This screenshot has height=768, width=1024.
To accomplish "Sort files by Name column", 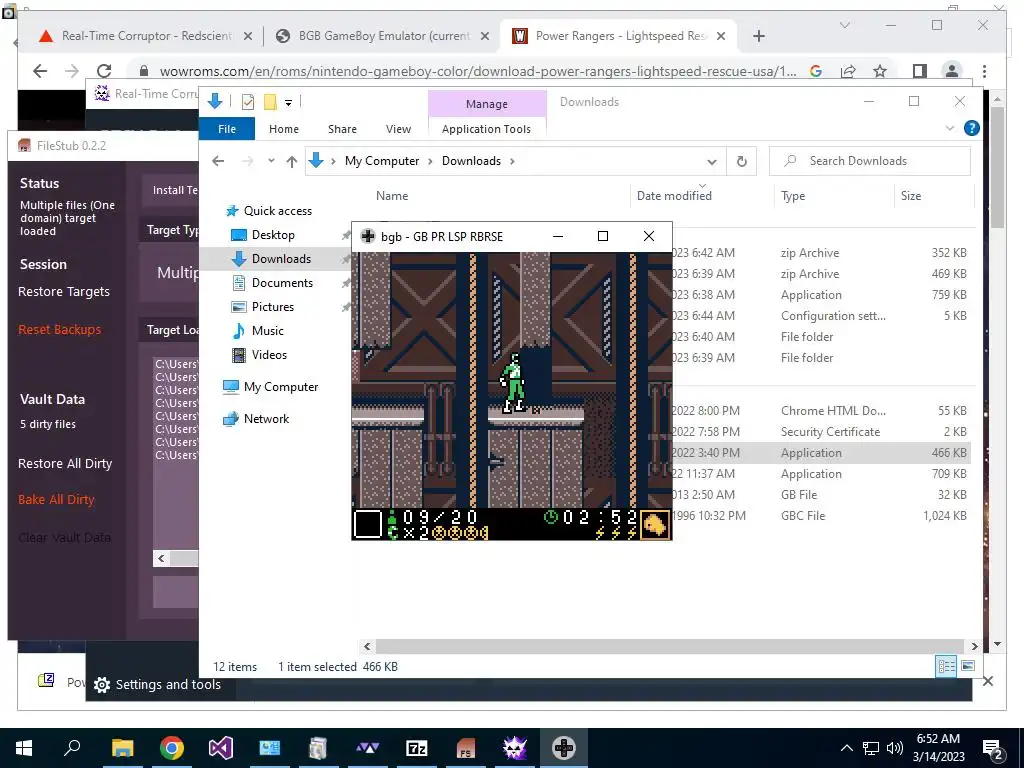I will (392, 196).
